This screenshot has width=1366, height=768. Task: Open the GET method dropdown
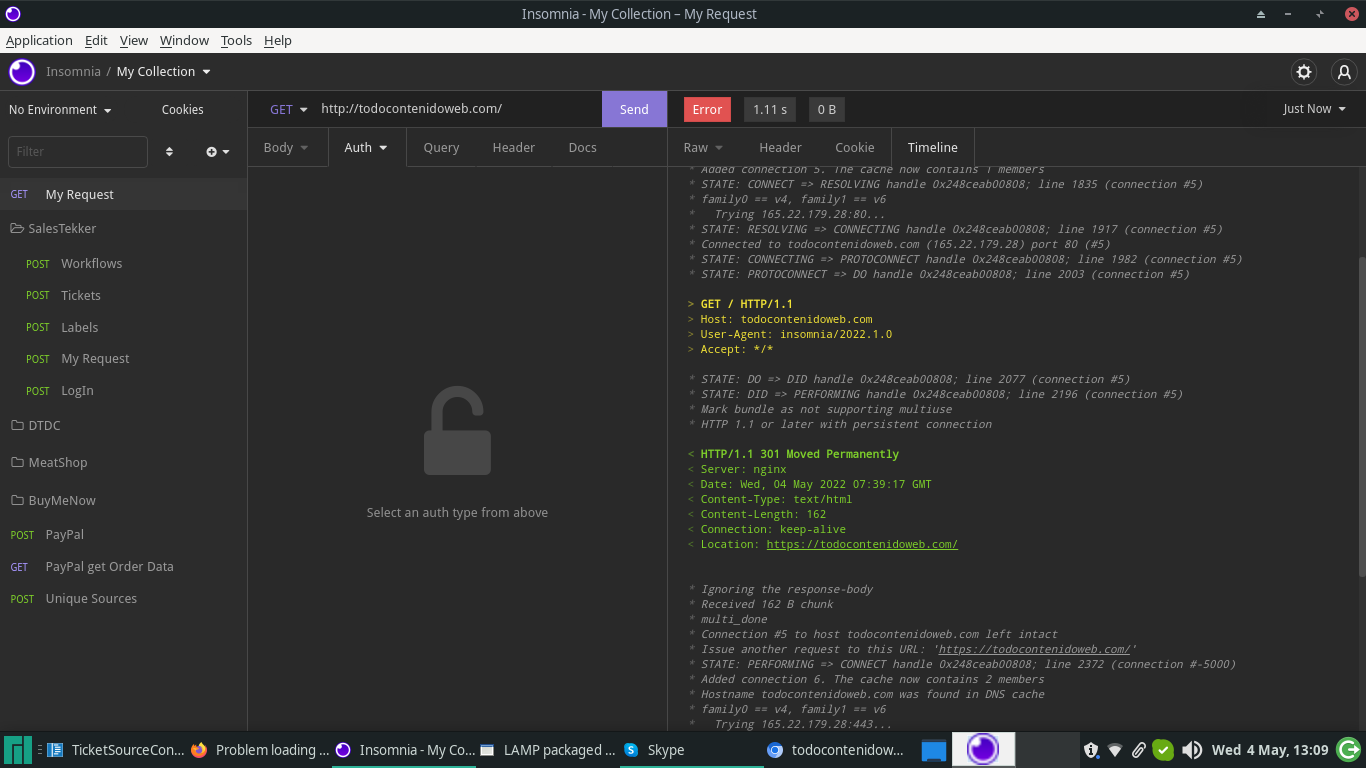coord(288,110)
